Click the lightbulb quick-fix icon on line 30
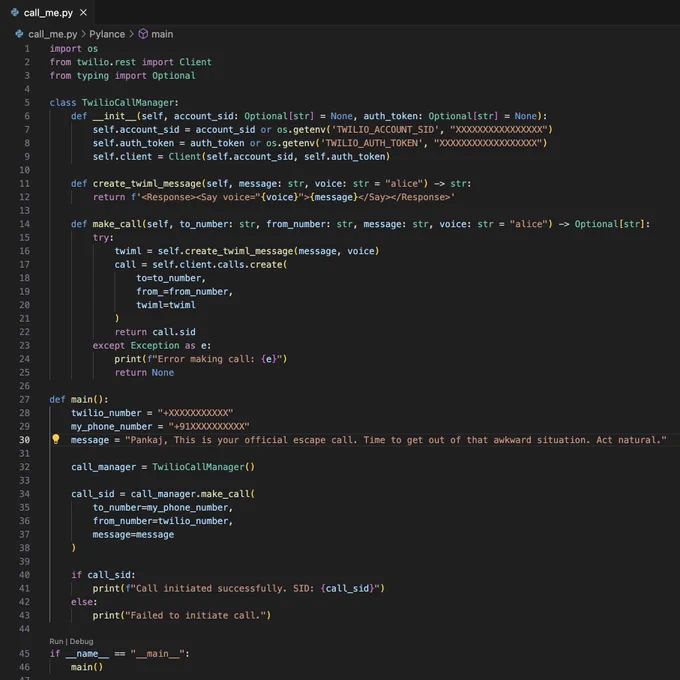The image size is (680, 680). pos(56,439)
